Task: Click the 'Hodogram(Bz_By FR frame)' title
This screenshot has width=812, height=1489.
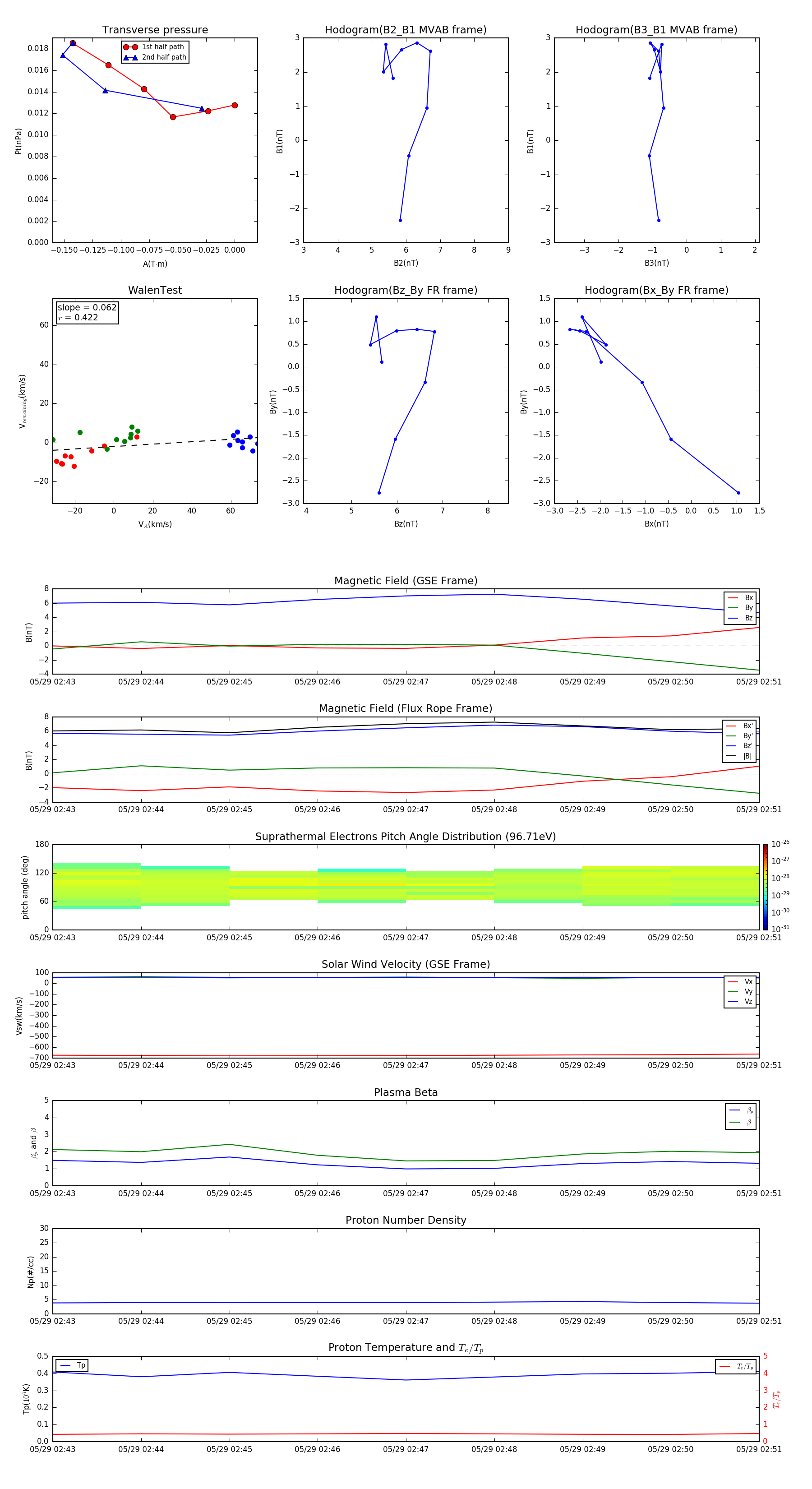Action: pyautogui.click(x=406, y=290)
